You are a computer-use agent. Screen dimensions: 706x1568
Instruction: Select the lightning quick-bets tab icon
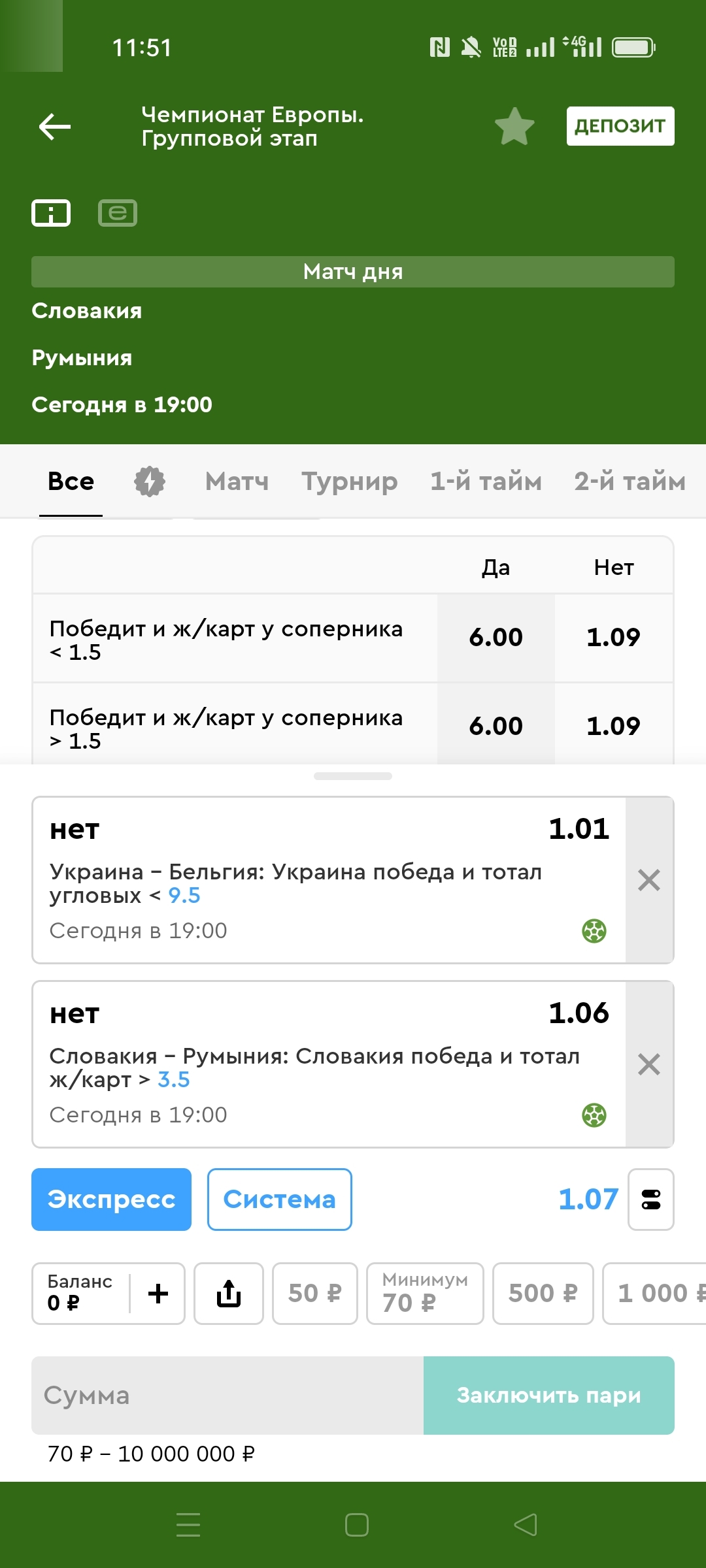click(x=150, y=482)
